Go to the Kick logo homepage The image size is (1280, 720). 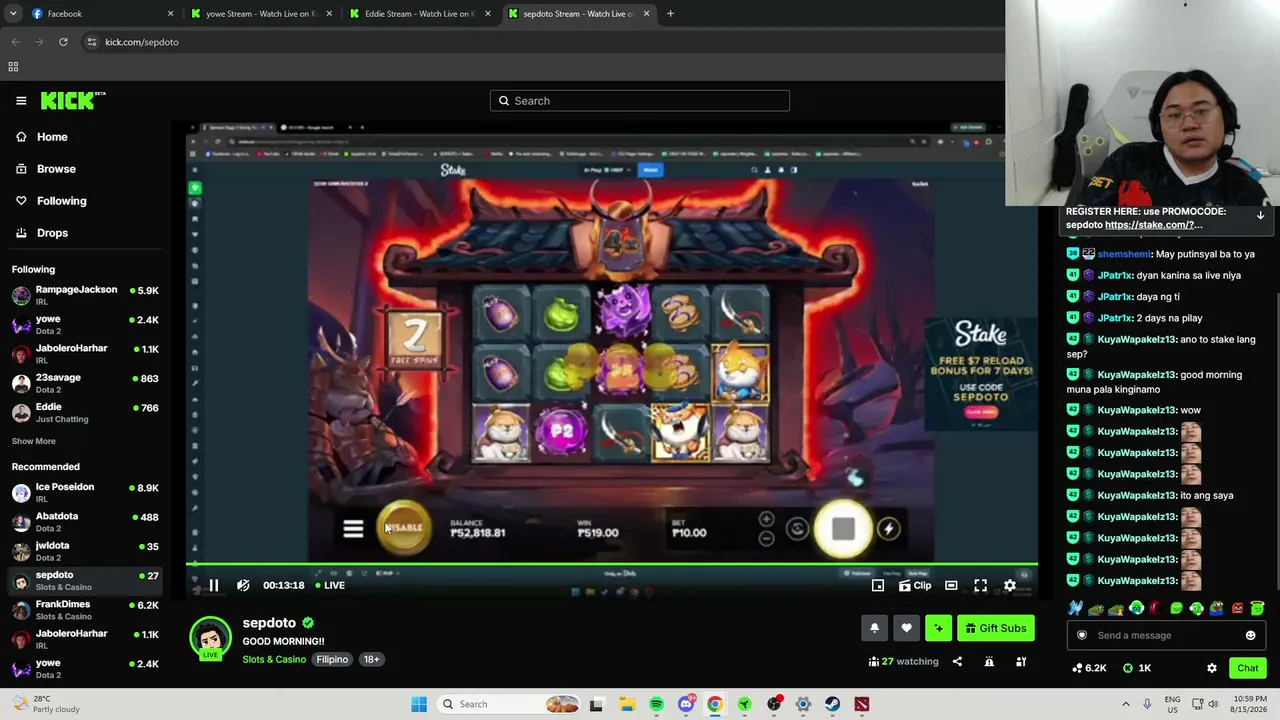pos(73,100)
